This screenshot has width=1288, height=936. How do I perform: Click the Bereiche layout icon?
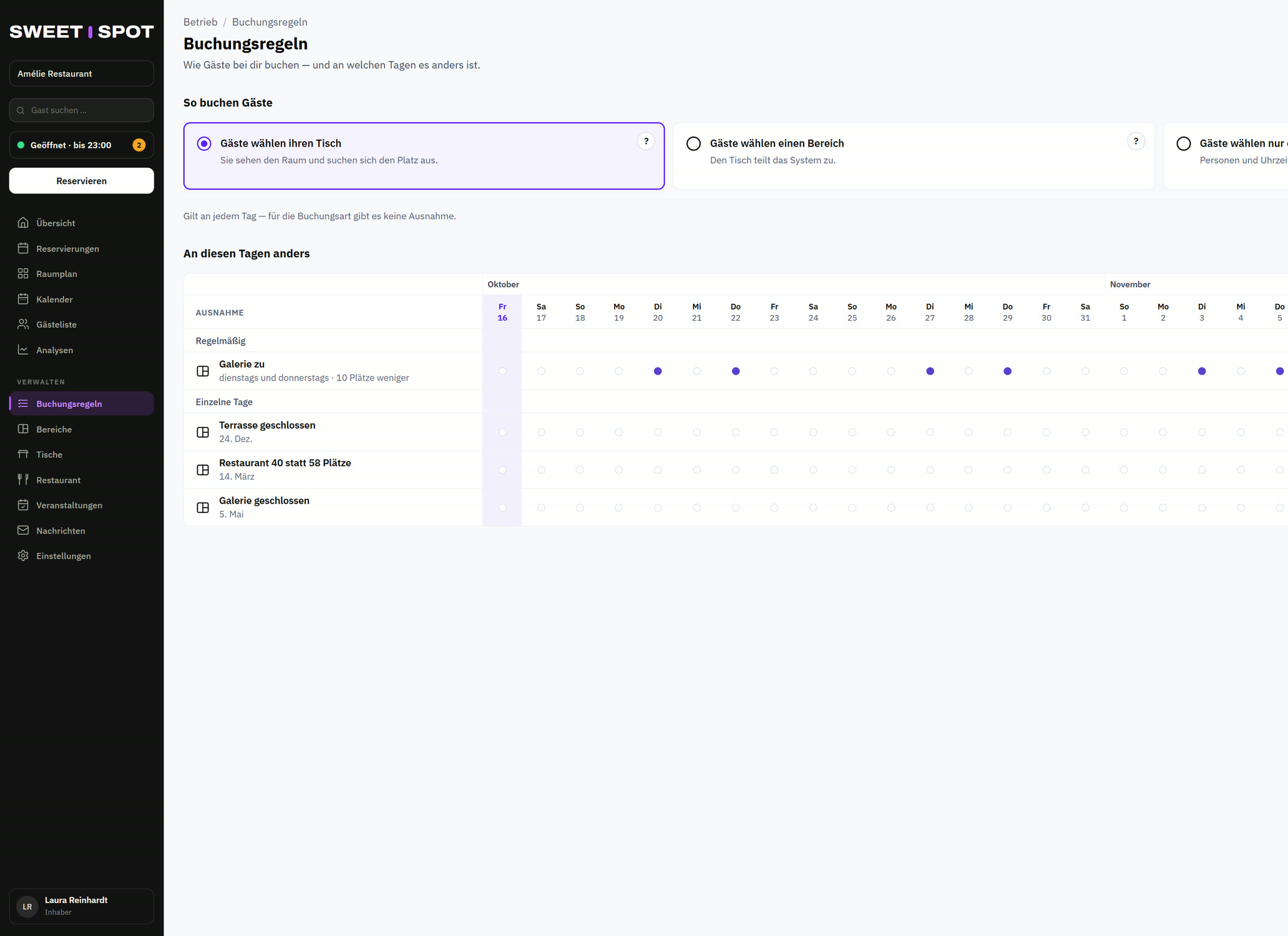click(23, 429)
